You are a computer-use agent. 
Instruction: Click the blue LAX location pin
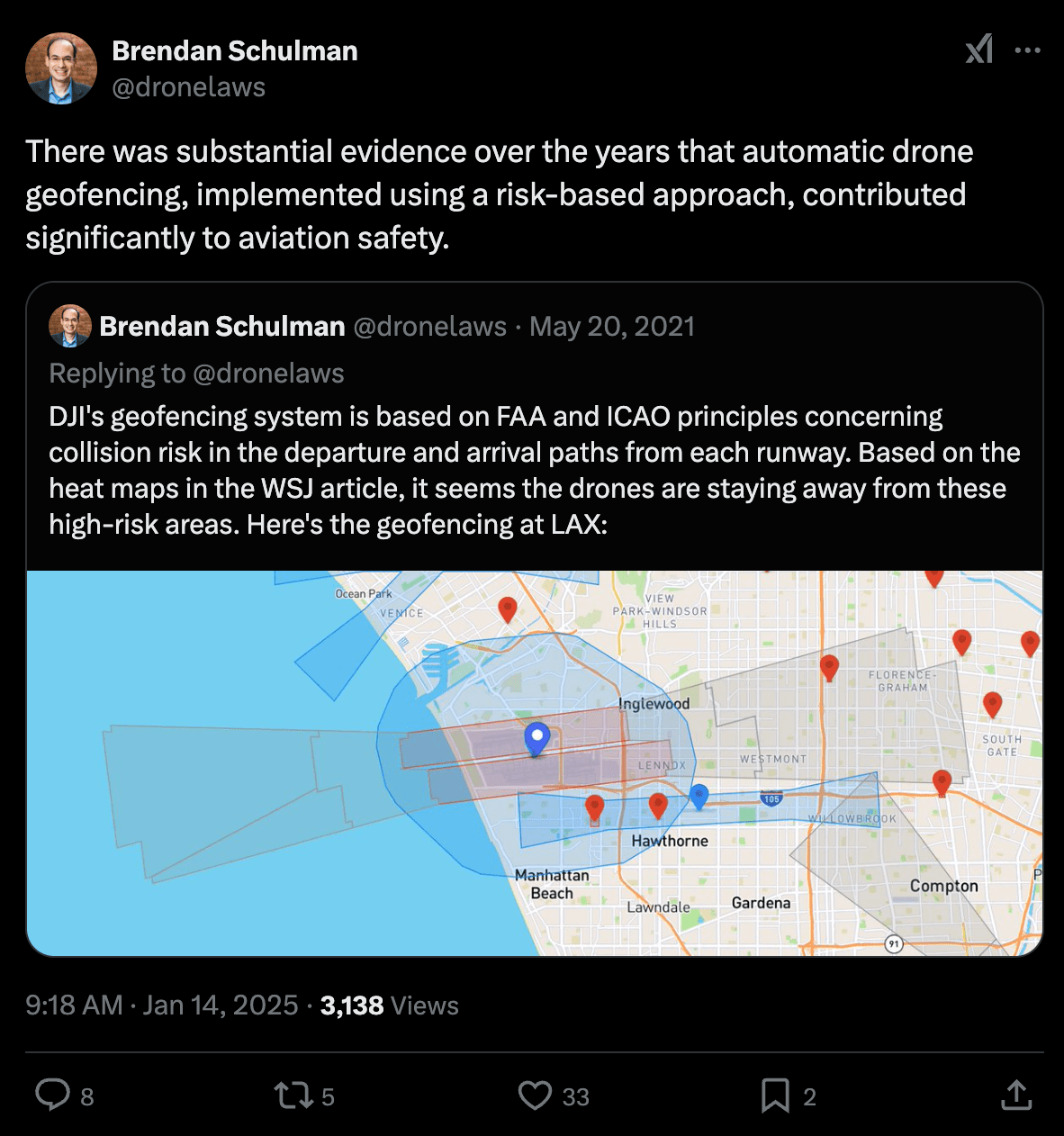click(x=537, y=738)
